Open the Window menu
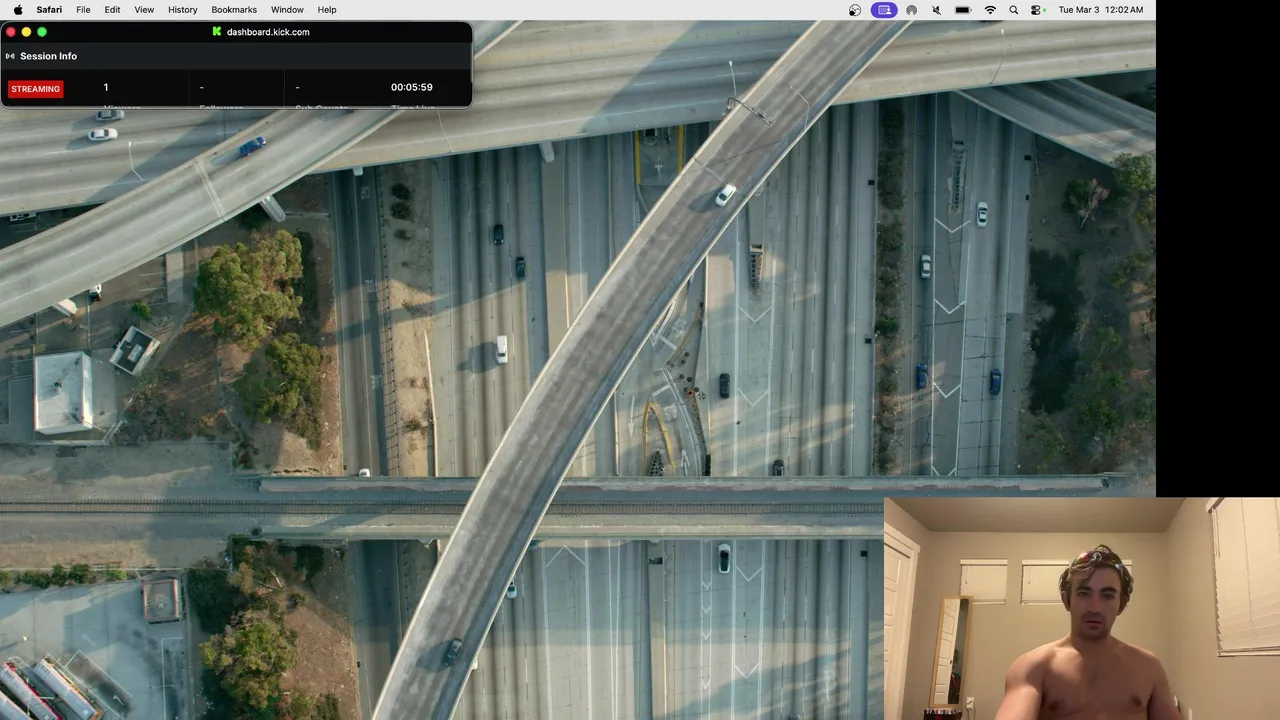Viewport: 1280px width, 720px height. pos(287,10)
